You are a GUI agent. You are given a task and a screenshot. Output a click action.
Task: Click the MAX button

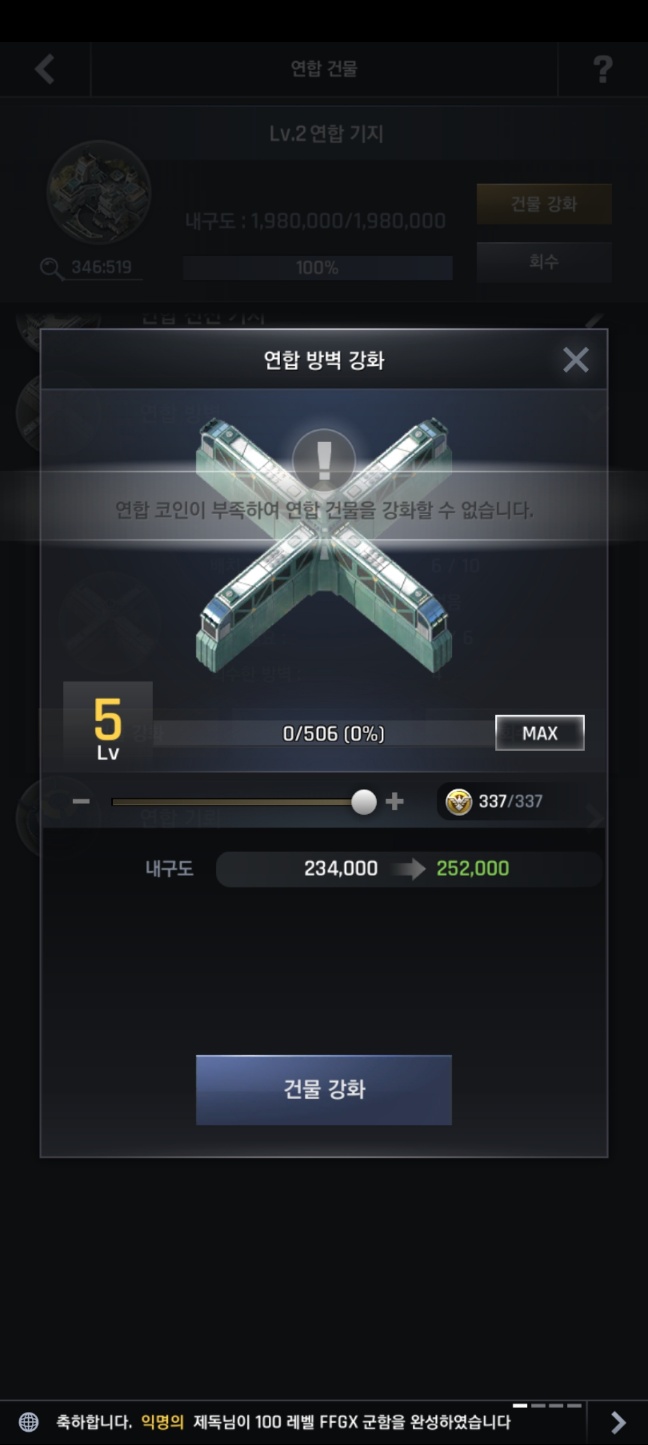540,733
